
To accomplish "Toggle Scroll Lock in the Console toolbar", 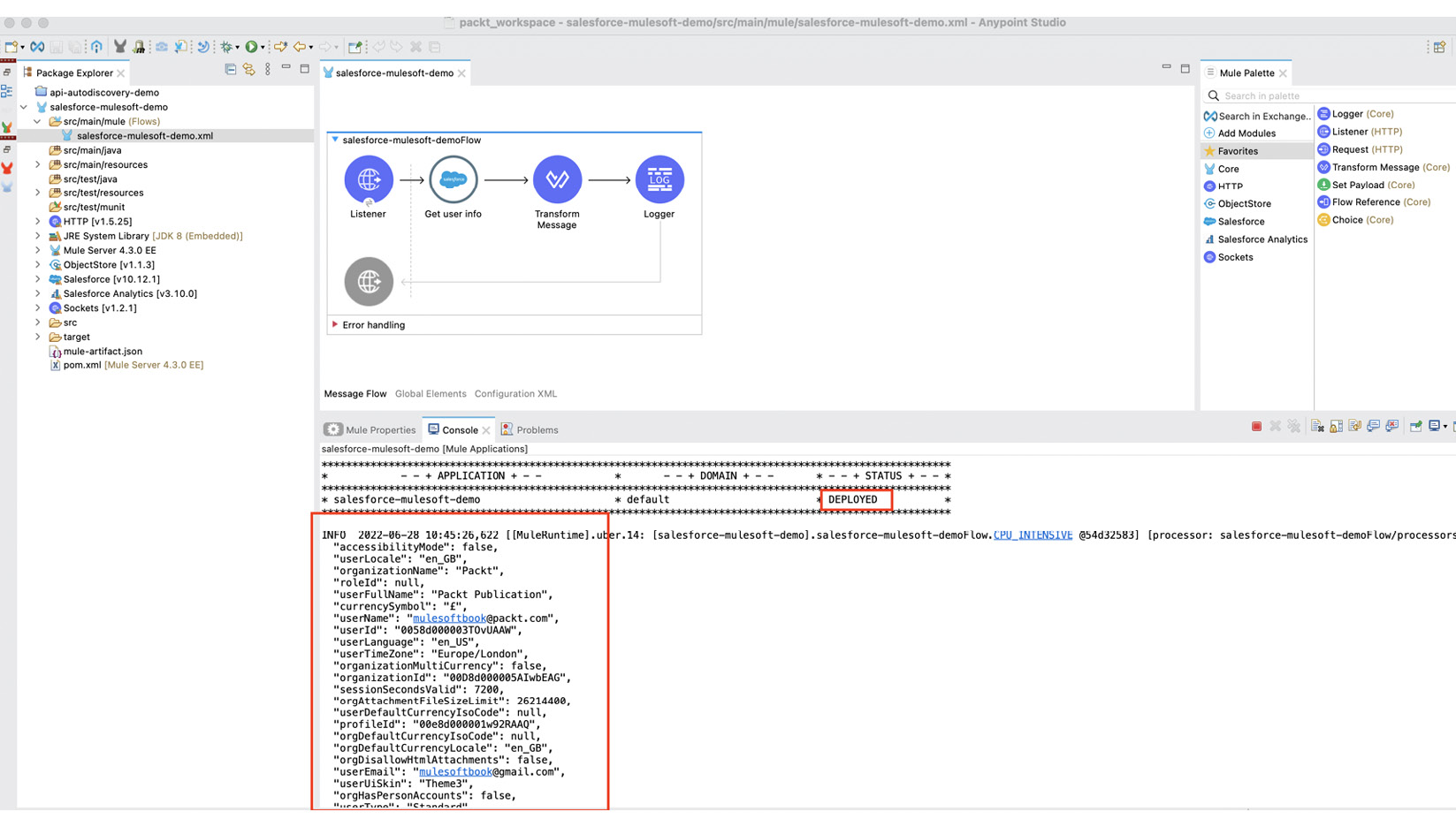I will pyautogui.click(x=1336, y=427).
